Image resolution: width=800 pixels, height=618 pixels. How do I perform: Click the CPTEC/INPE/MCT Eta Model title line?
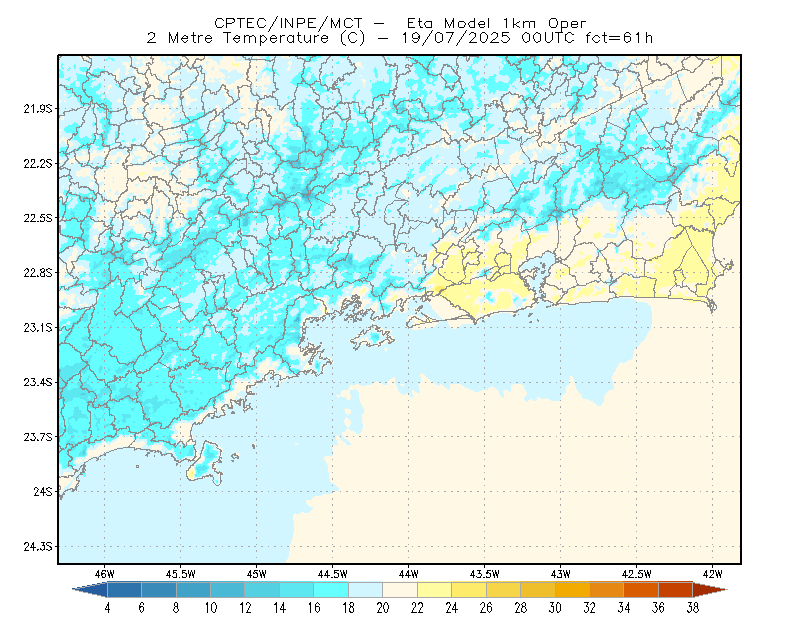(400, 23)
